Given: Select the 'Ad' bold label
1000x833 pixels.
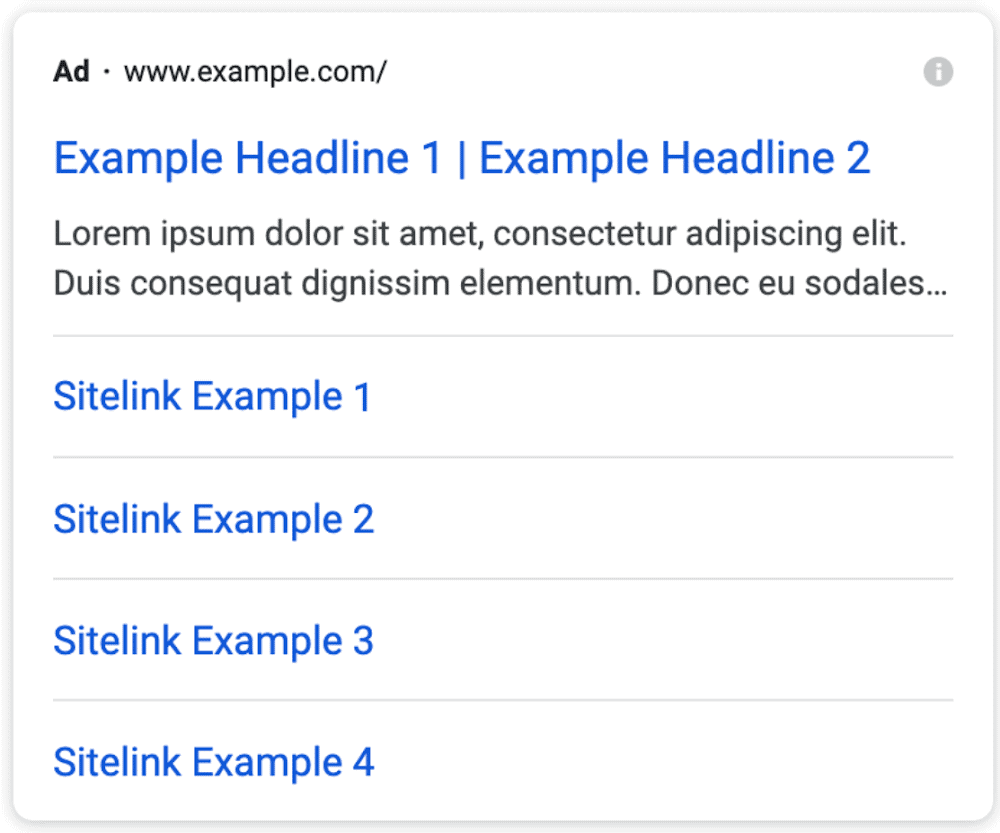Looking at the screenshot, I should click(68, 71).
